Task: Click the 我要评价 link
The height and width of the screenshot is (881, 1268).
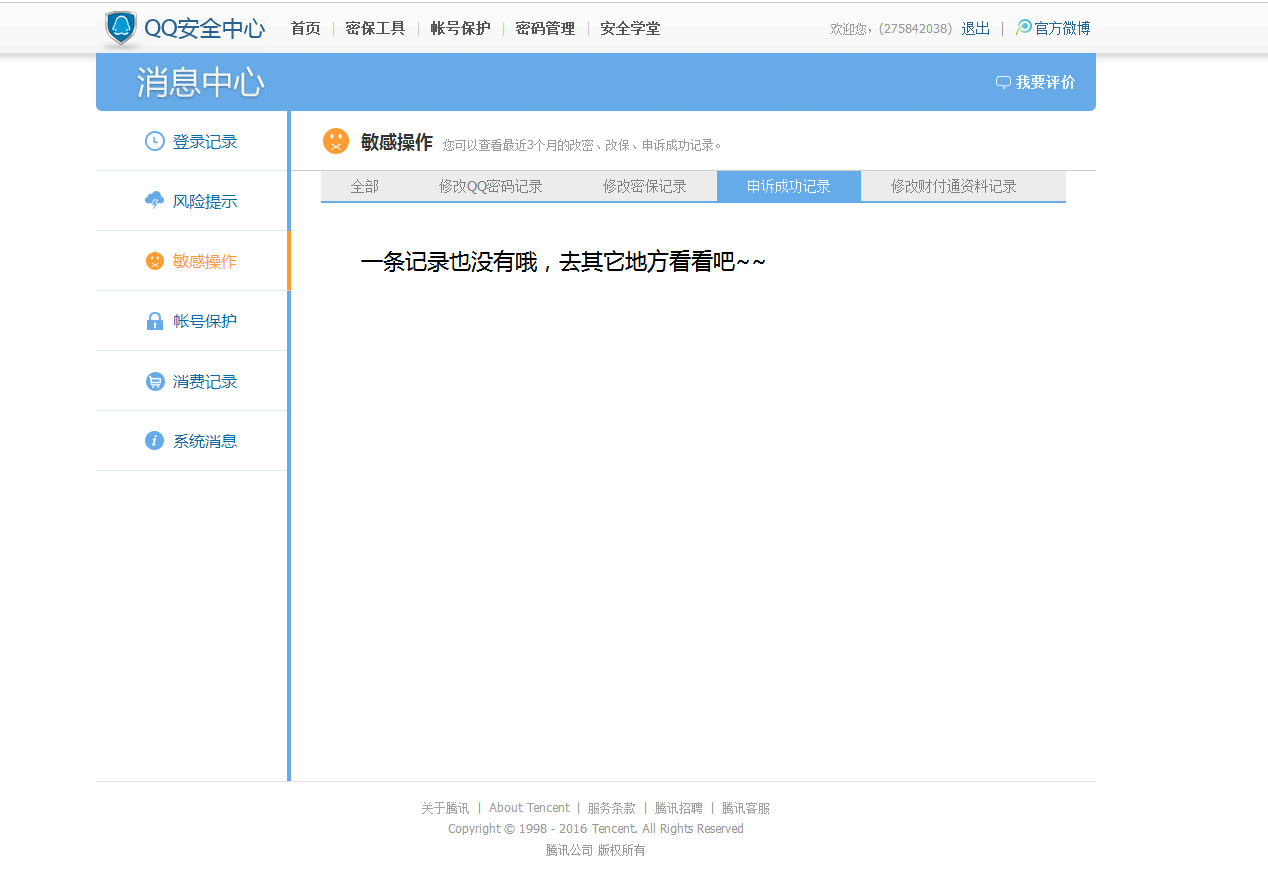Action: click(x=1045, y=82)
